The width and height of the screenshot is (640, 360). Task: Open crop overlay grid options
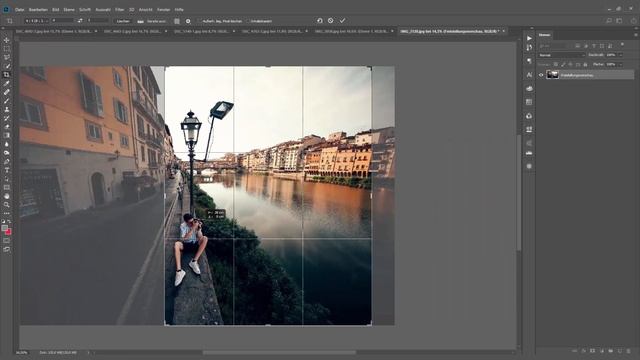click(177, 21)
